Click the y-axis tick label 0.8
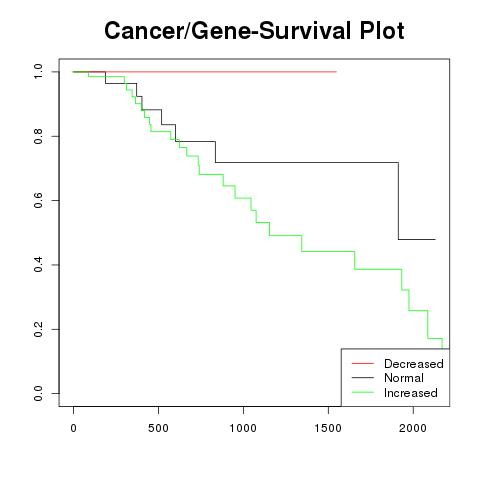The width and height of the screenshot is (480, 480). click(x=38, y=136)
